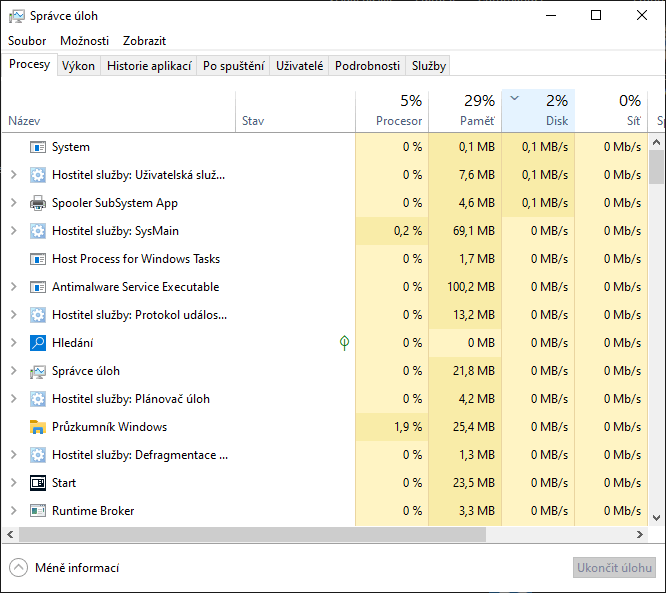Click the horizontal scrollbar at bottom
The height and width of the screenshot is (593, 666).
pyautogui.click(x=300, y=535)
